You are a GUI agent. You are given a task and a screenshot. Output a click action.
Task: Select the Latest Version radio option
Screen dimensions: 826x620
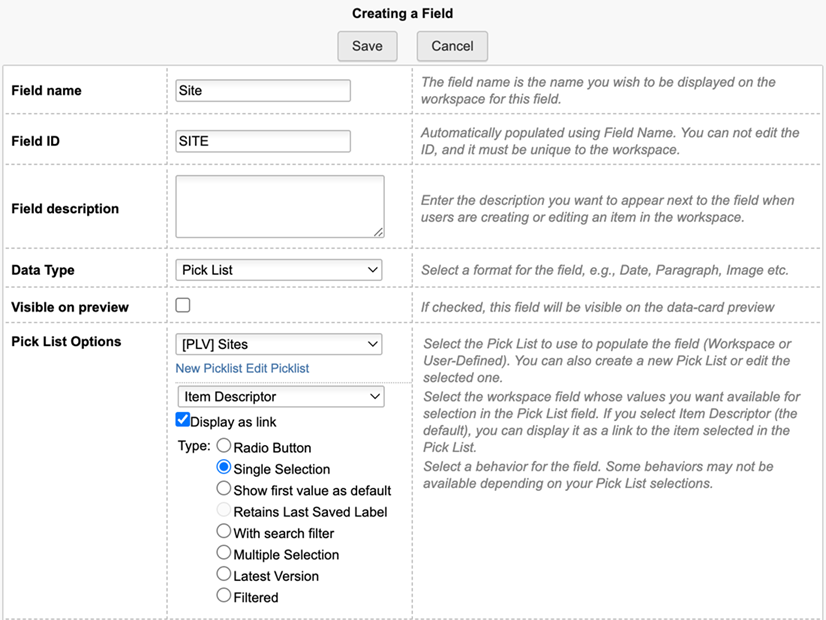tap(224, 575)
